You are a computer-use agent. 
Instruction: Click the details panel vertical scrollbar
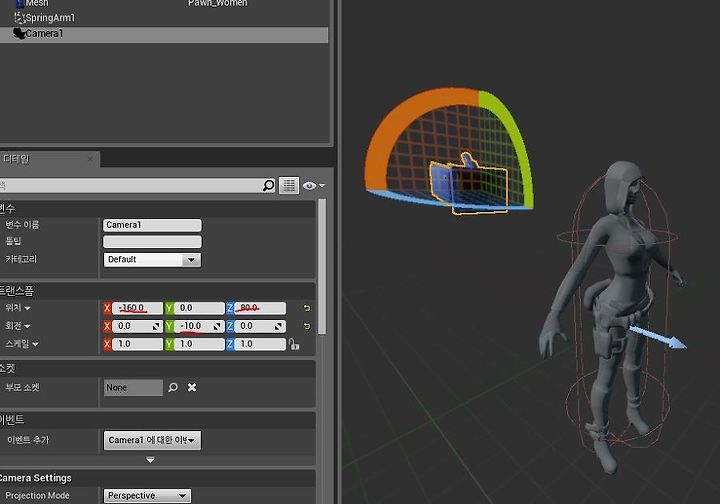coord(322,266)
